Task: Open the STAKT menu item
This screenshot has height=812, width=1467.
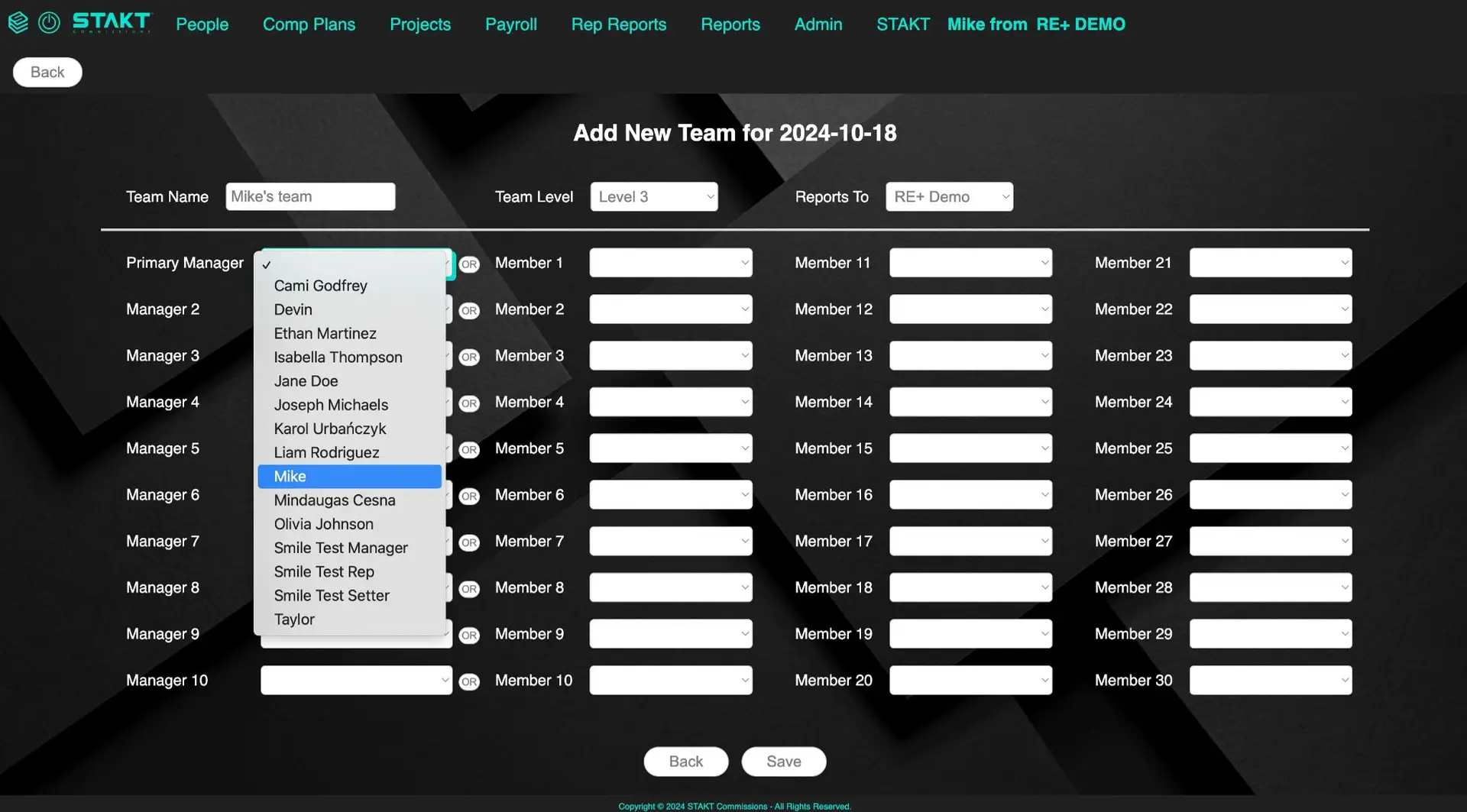Action: pos(903,24)
